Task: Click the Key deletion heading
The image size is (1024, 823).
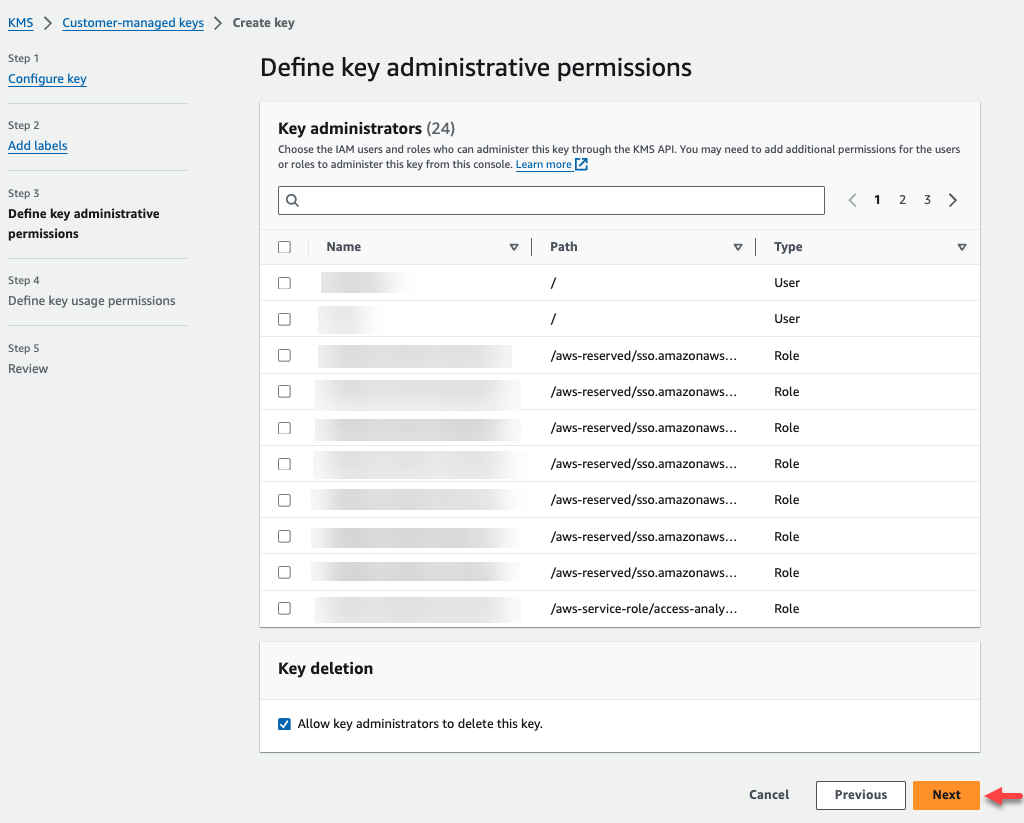Action: tap(325, 668)
